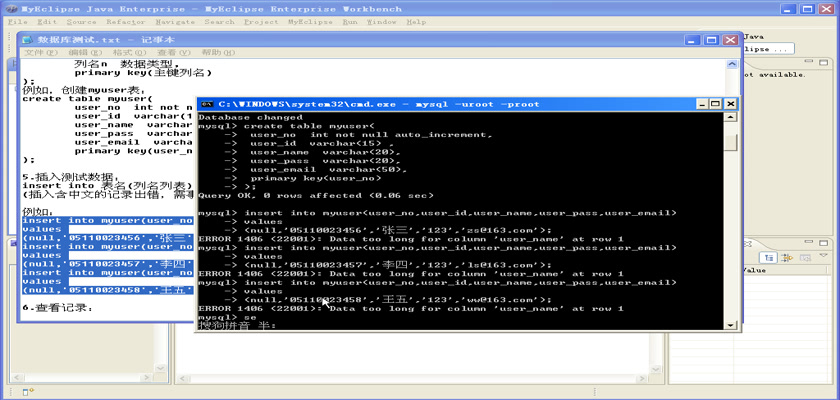
Task: Open Notepad's 格式(O) menu
Action: (x=129, y=52)
